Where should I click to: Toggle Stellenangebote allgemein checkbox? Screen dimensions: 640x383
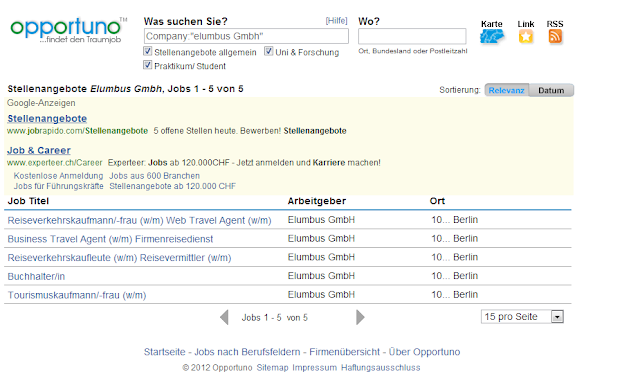pos(147,51)
